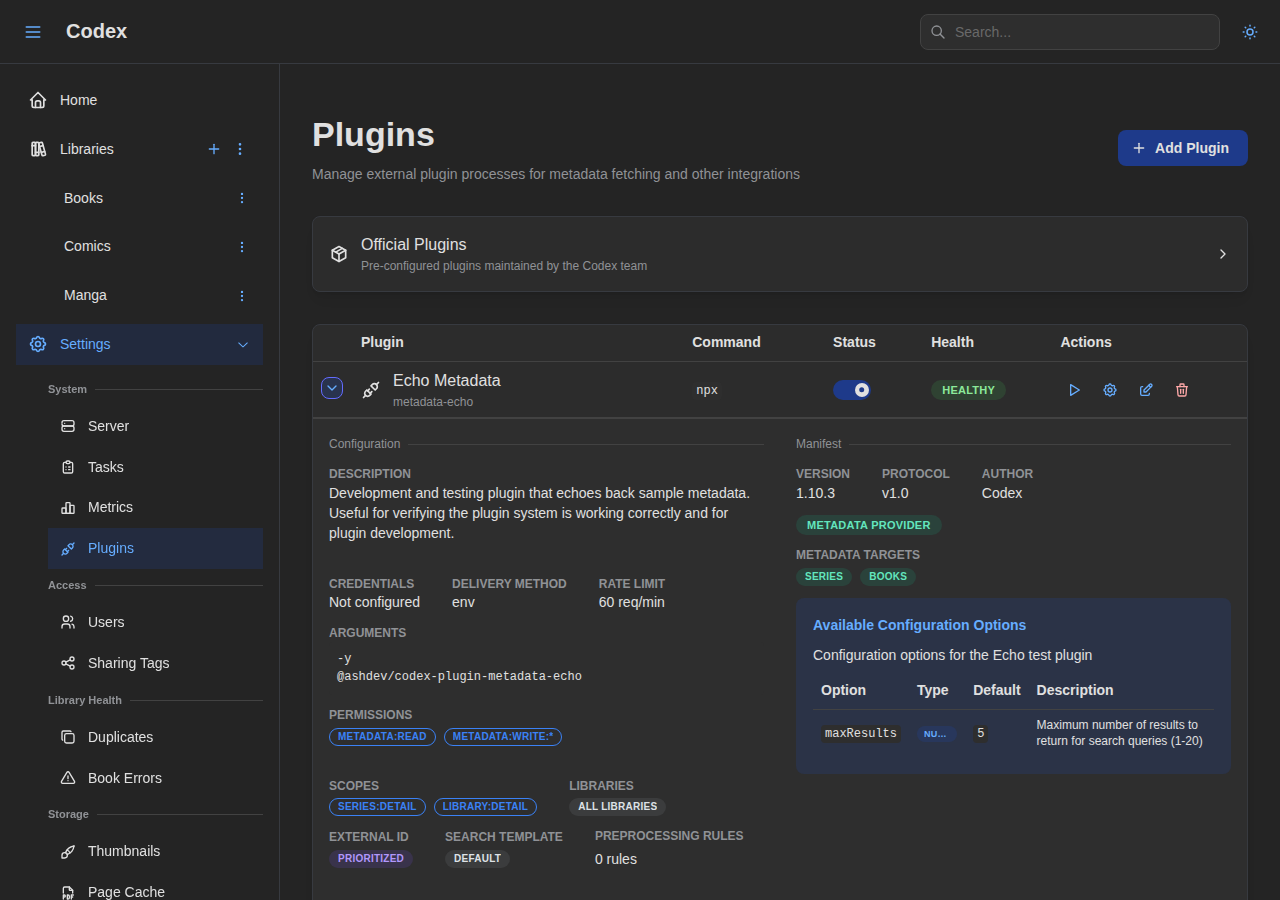1280x900 pixels.
Task: Open the hamburger menu
Action: [x=33, y=31]
